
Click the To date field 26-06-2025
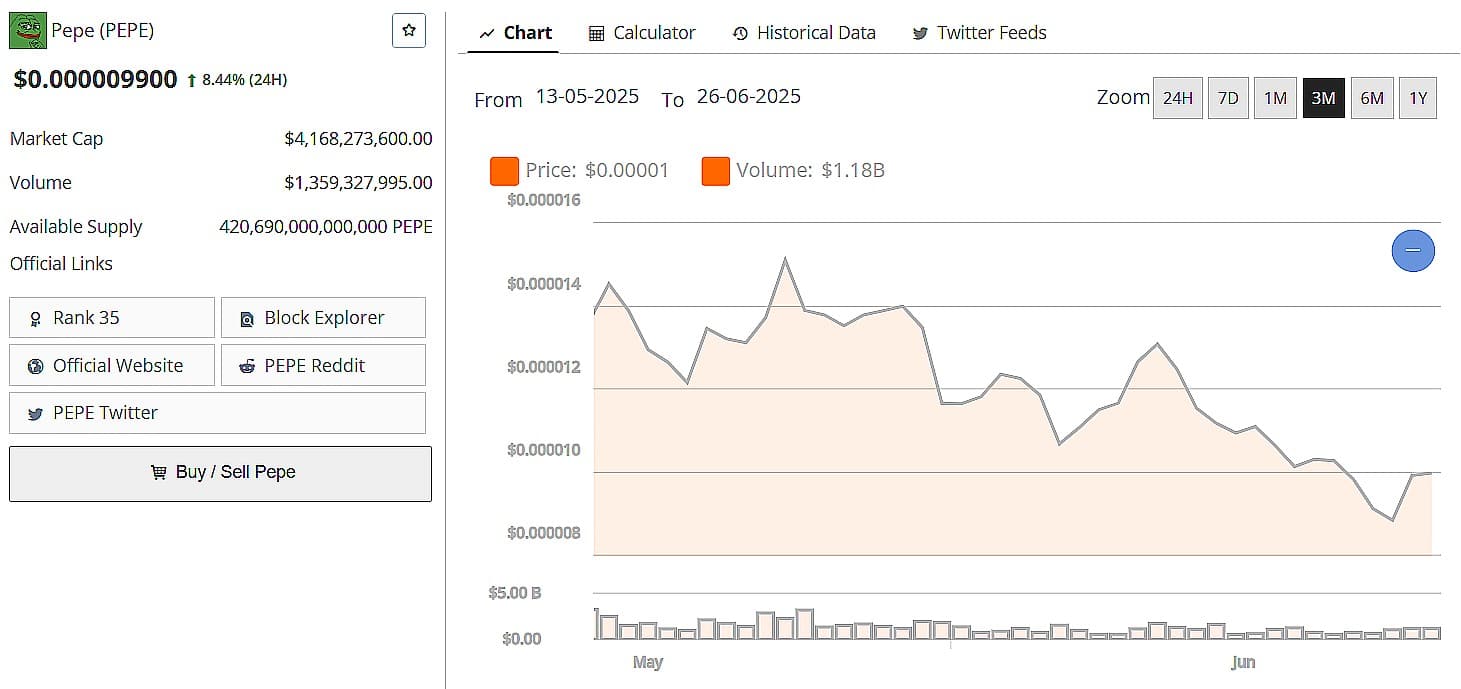pyautogui.click(x=749, y=96)
